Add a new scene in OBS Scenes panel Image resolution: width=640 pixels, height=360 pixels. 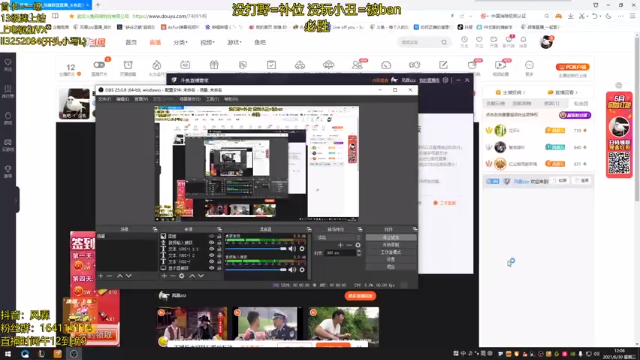100,276
